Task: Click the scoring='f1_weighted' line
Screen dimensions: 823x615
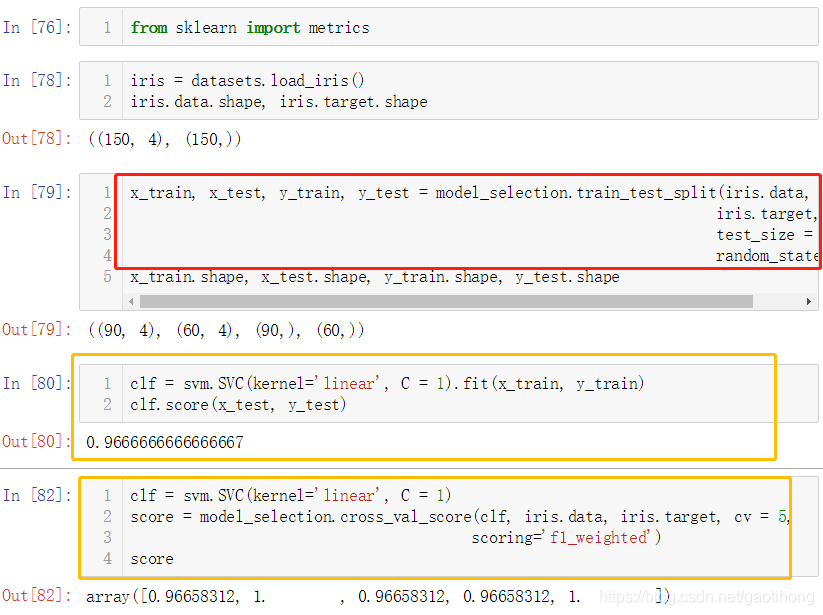Action: coord(566,538)
